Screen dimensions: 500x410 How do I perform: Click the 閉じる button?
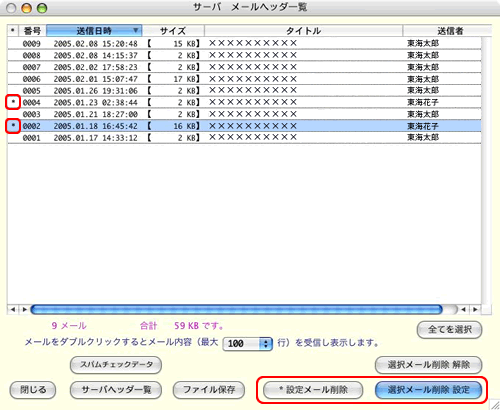33,390
